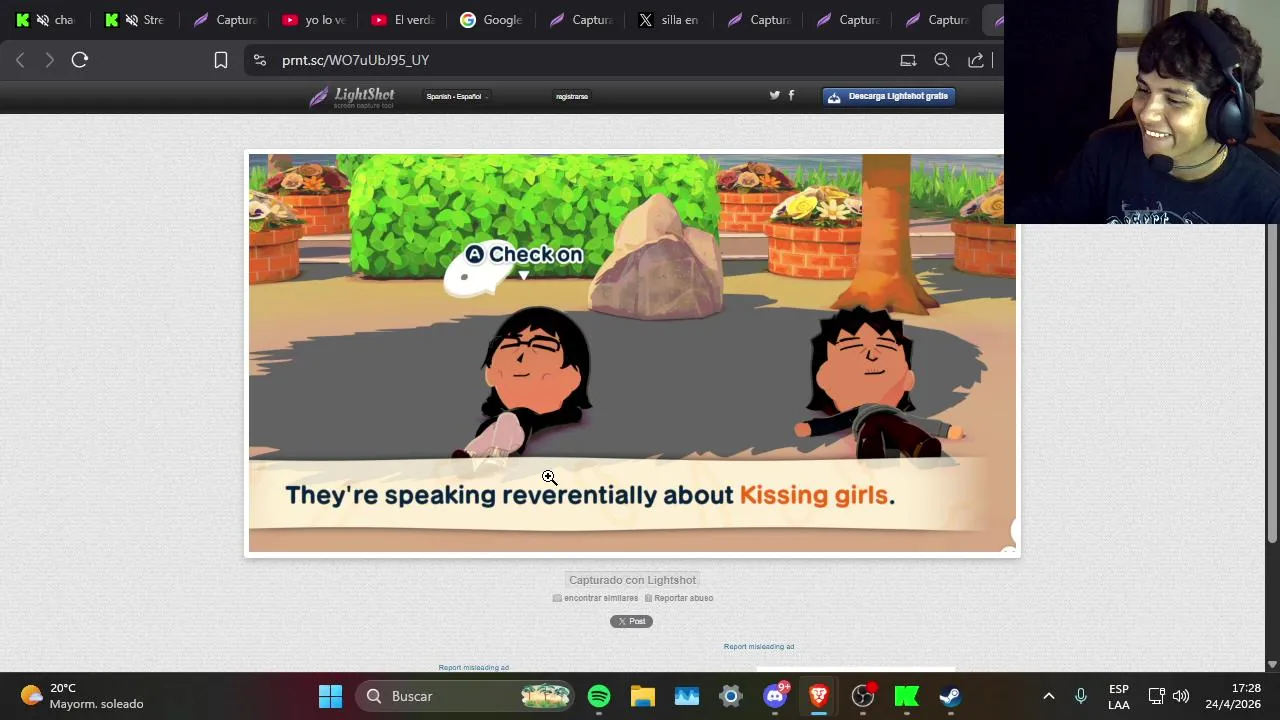
Task: Open Steam from the taskbar
Action: coord(950,696)
